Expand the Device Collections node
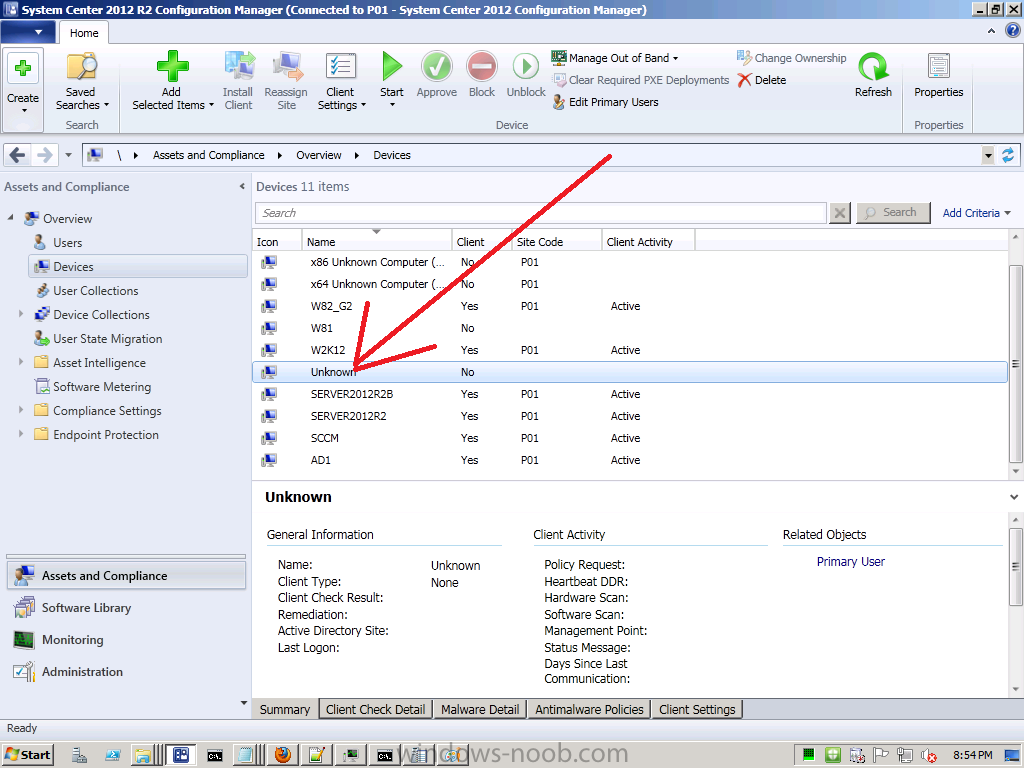1024x768 pixels. click(x=20, y=314)
